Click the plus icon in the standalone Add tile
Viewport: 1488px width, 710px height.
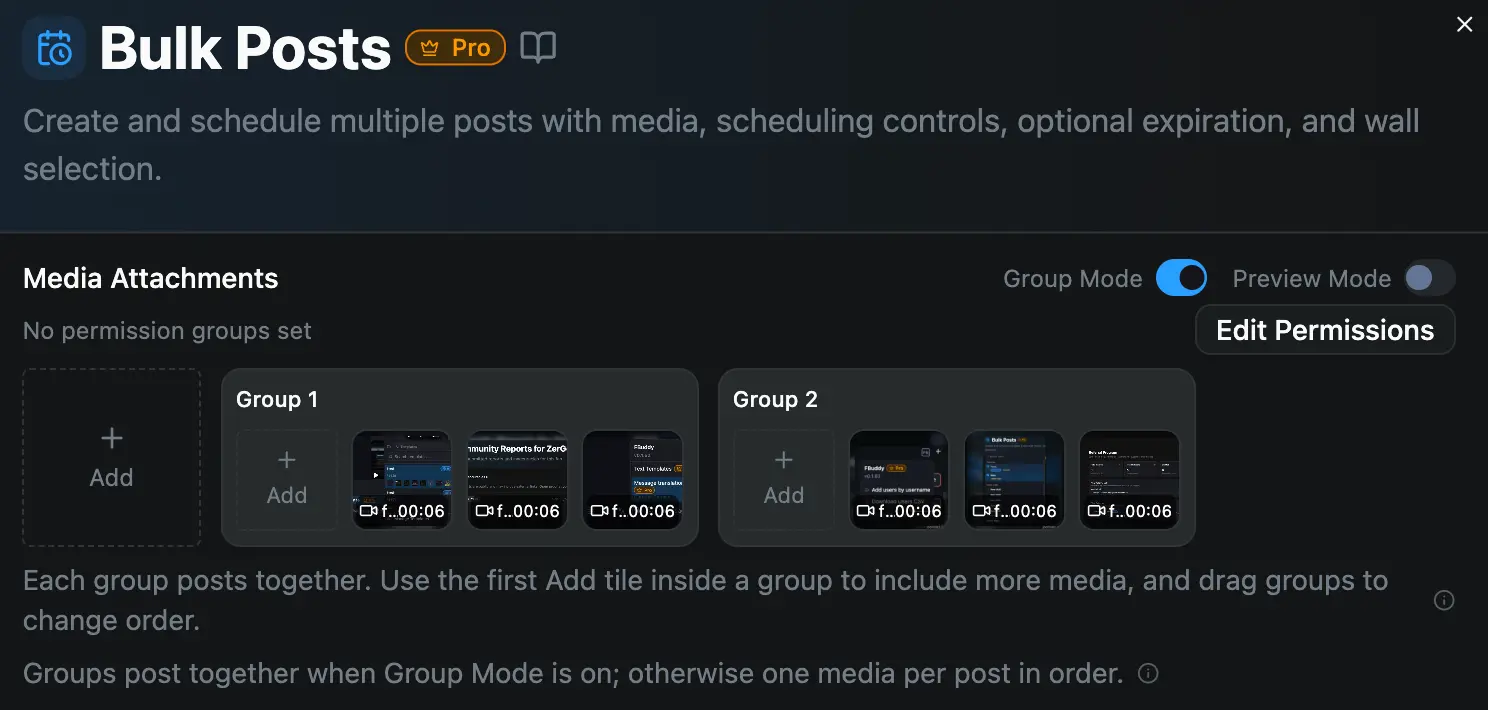pos(111,437)
